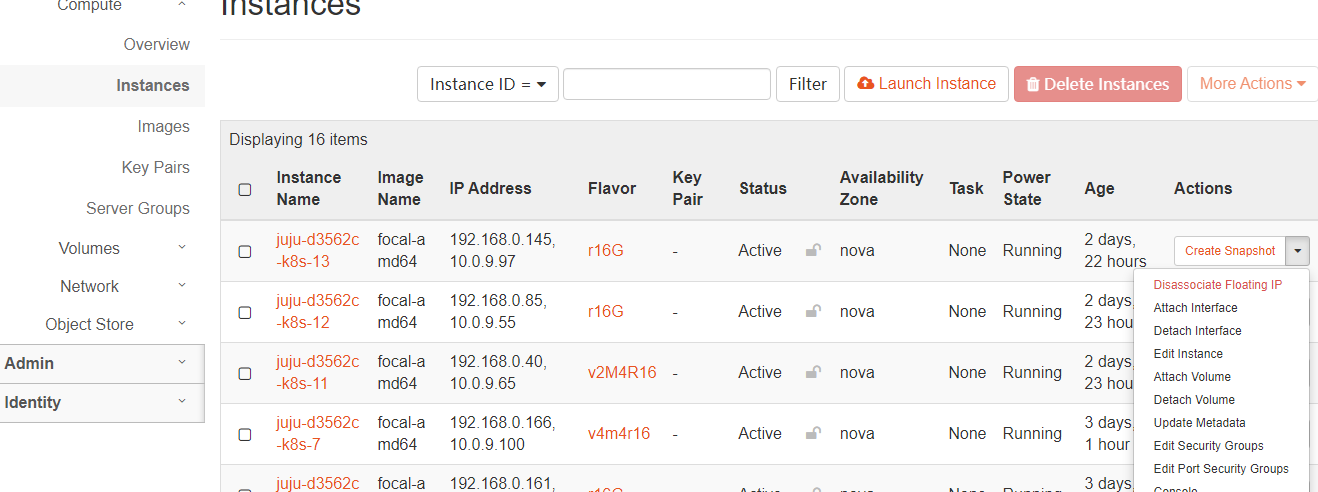Image resolution: width=1318 pixels, height=492 pixels.
Task: Click the Launch Instance button
Action: point(926,84)
